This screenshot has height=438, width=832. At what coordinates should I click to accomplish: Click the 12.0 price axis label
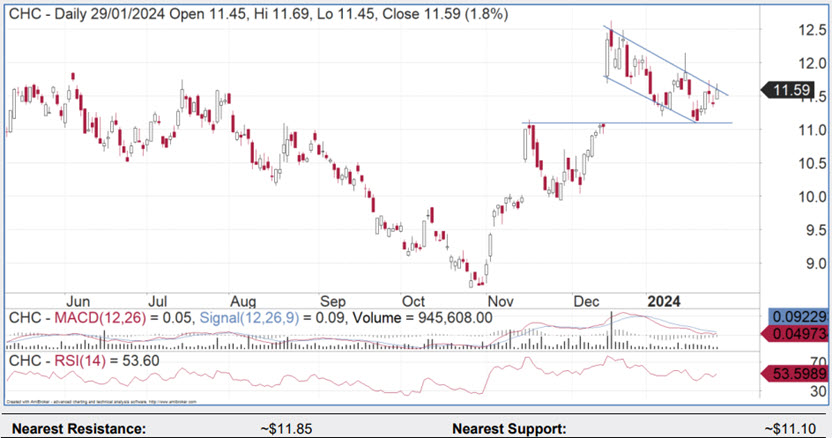pos(812,64)
